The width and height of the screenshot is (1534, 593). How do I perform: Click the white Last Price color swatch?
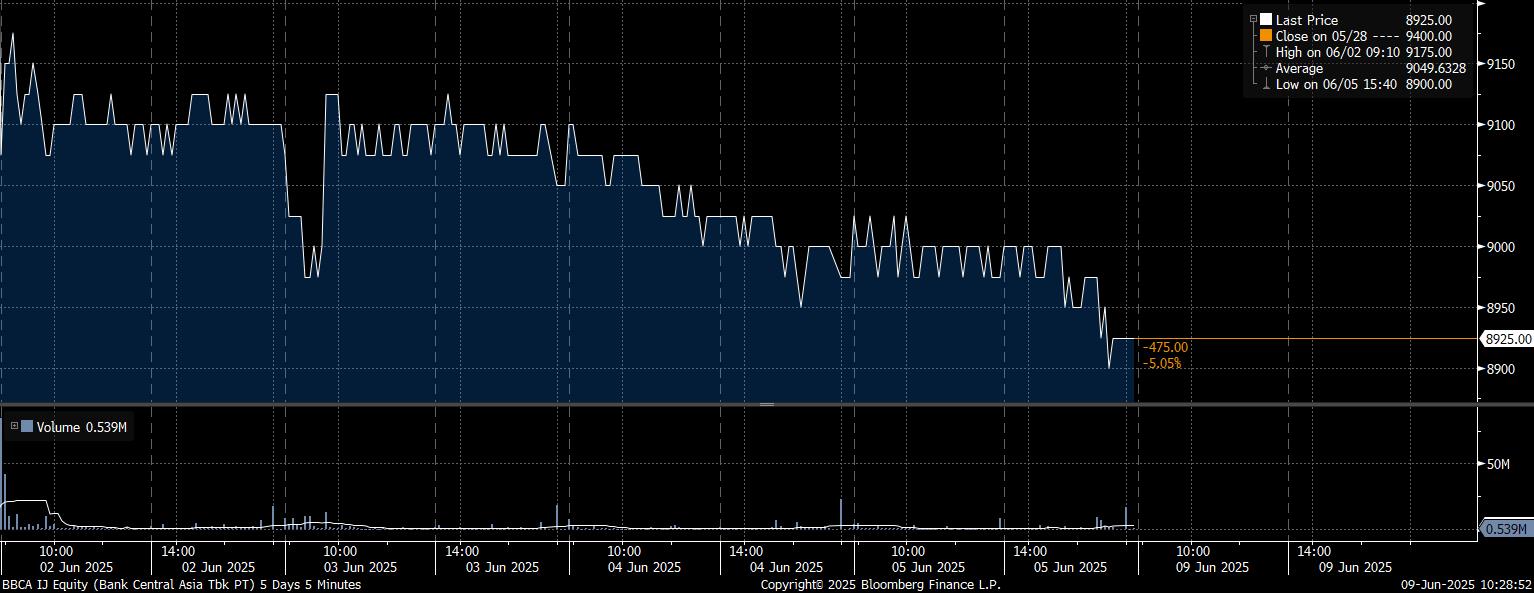point(1266,20)
